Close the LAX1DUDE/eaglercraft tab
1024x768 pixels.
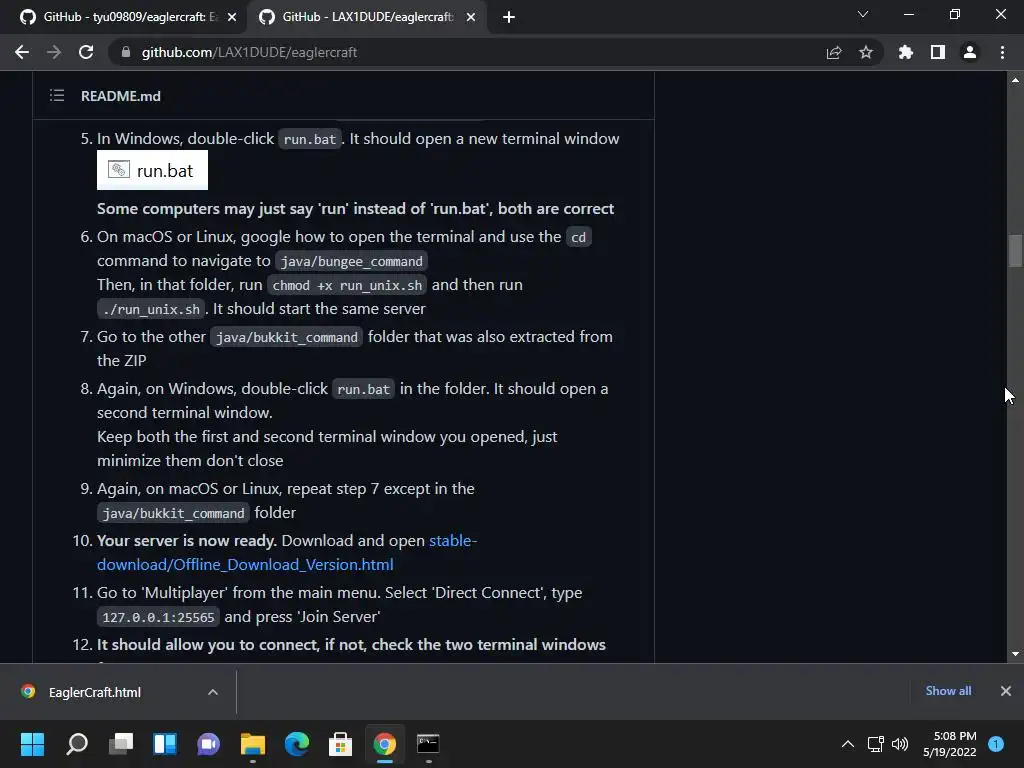pyautogui.click(x=471, y=17)
